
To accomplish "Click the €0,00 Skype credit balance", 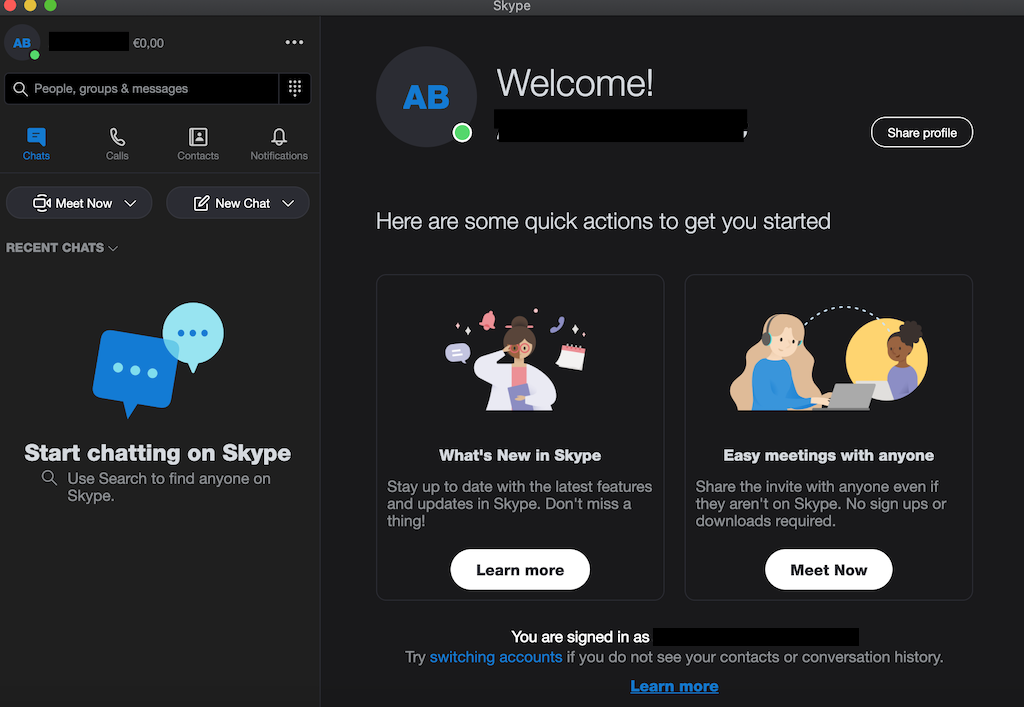I will tap(148, 43).
